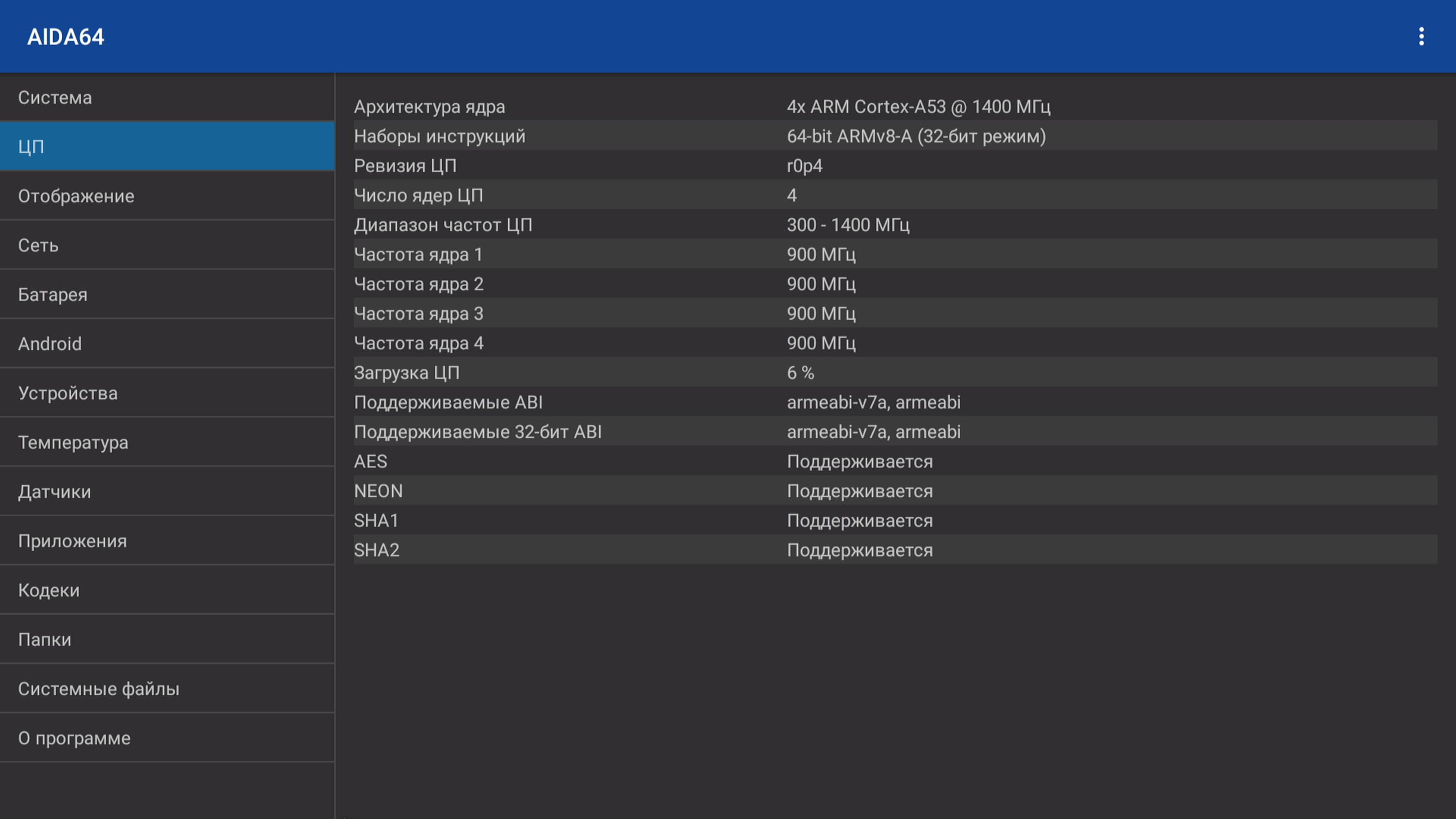1456x819 pixels.
Task: Open the Сеть section
Action: (x=167, y=245)
